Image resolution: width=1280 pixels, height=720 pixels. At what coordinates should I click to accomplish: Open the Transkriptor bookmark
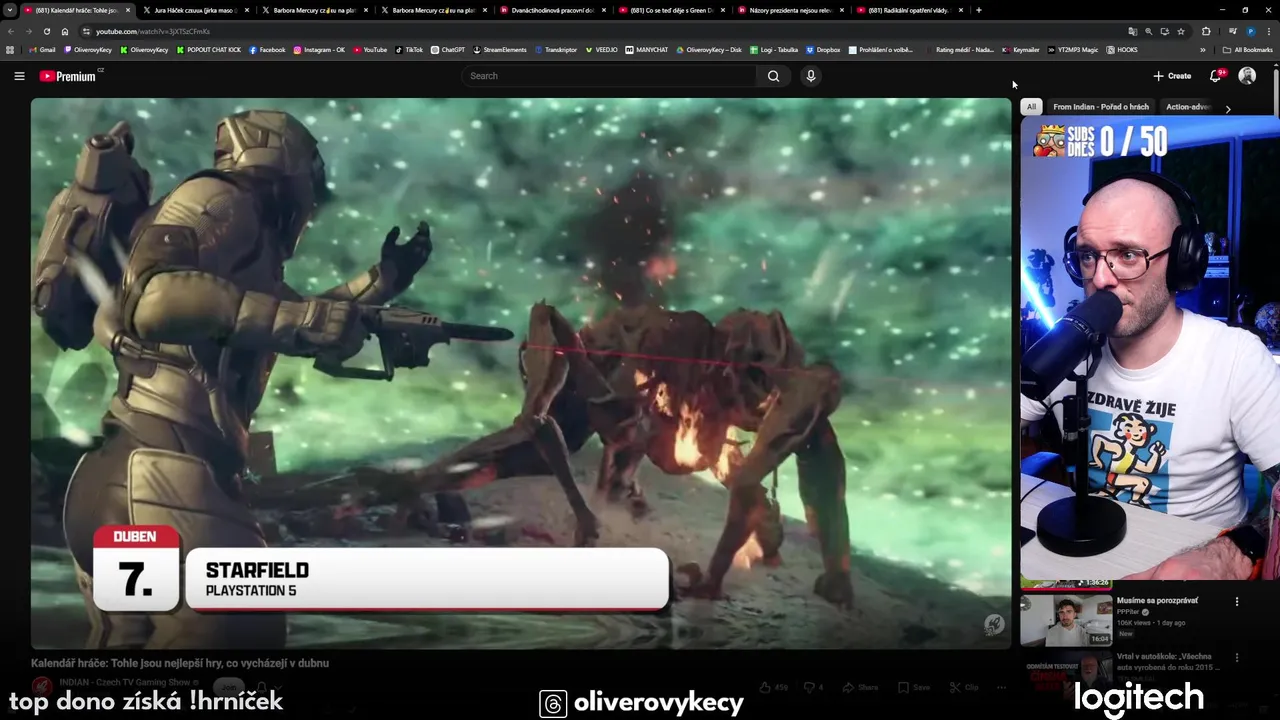pos(556,50)
